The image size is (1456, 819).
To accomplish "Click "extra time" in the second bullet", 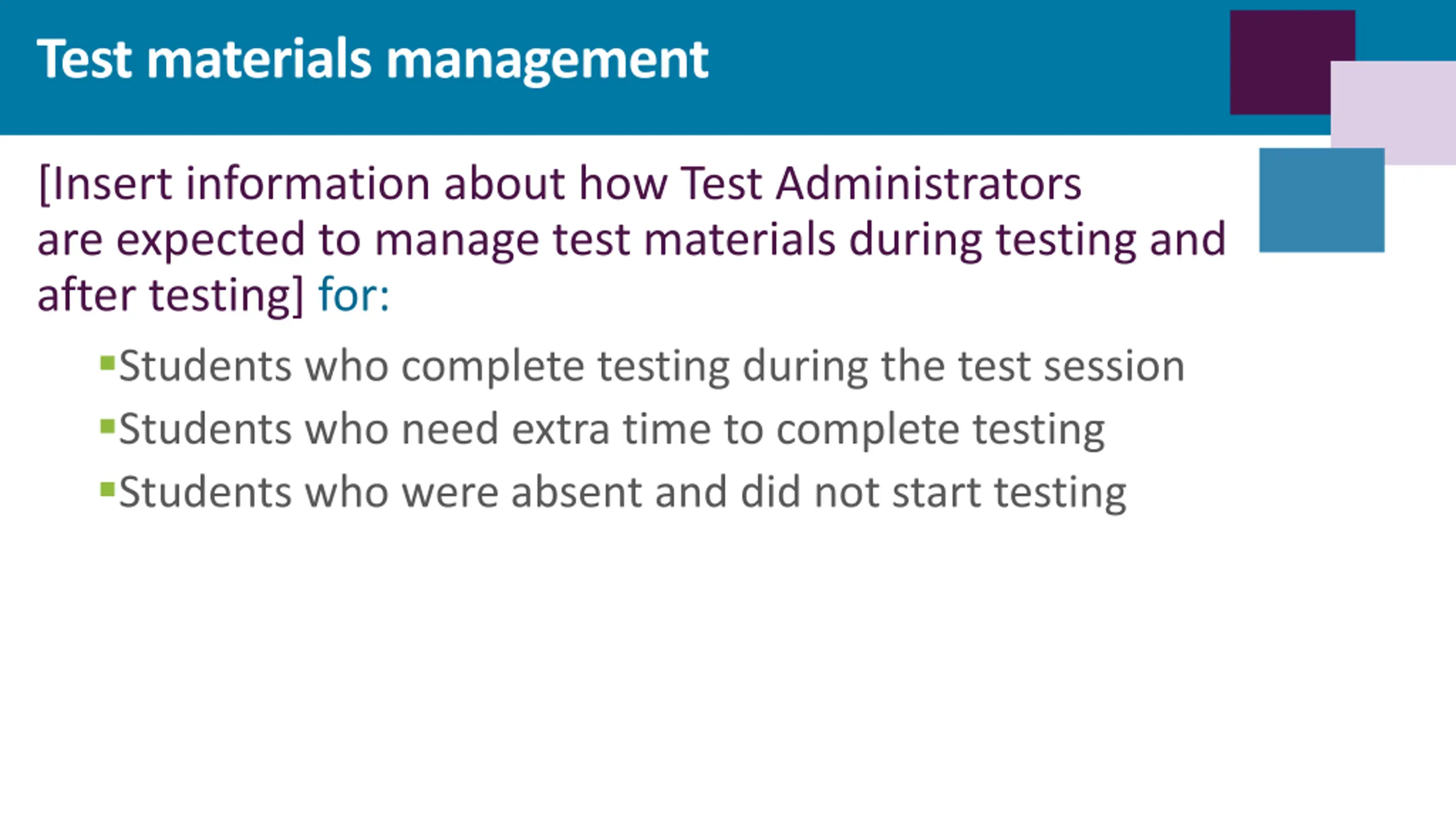I will pyautogui.click(x=611, y=429).
